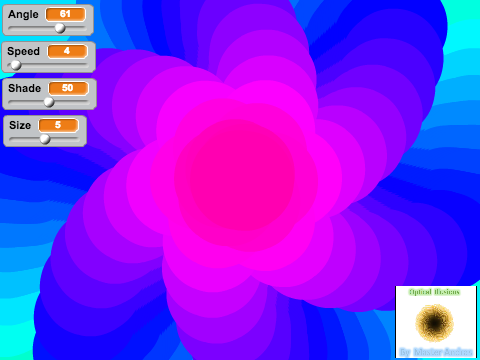Click the fuzzy golden circle illusion icon

(x=434, y=323)
